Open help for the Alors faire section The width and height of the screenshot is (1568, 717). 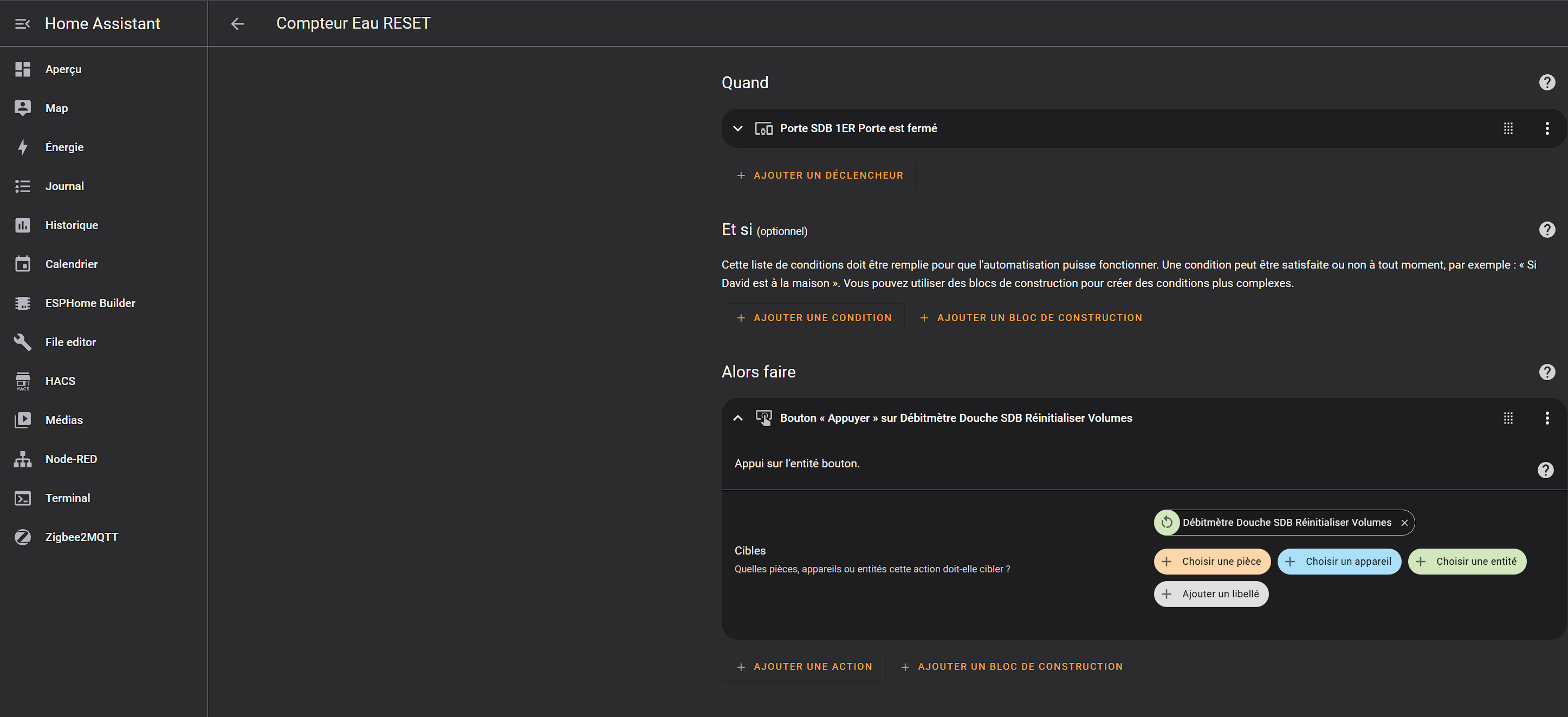(x=1547, y=372)
